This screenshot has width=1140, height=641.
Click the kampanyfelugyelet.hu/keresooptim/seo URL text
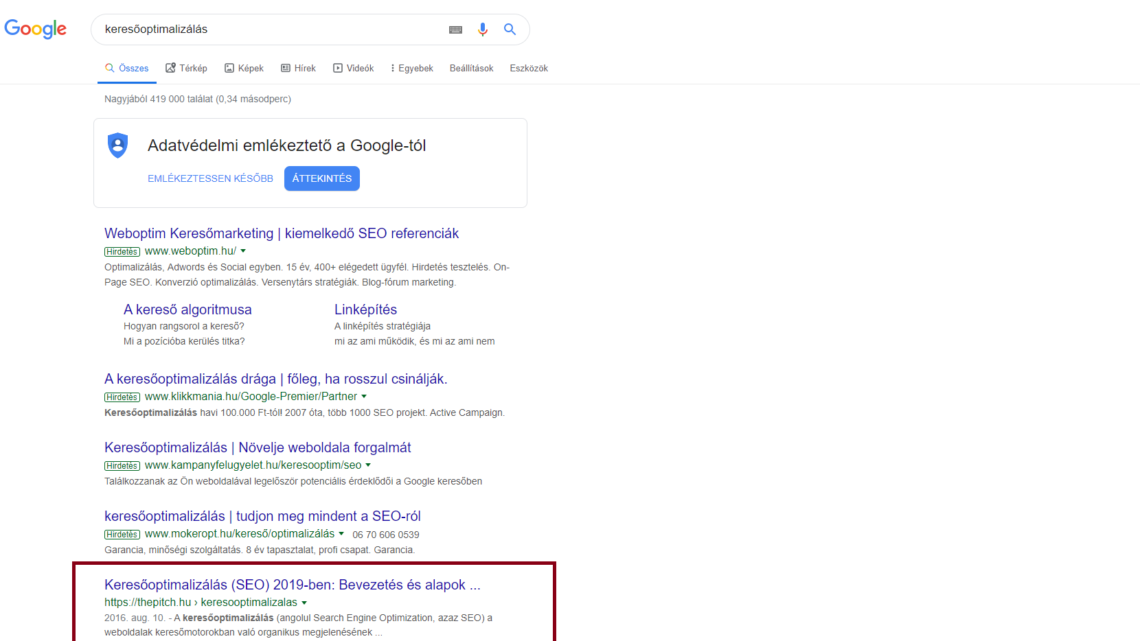tap(253, 465)
